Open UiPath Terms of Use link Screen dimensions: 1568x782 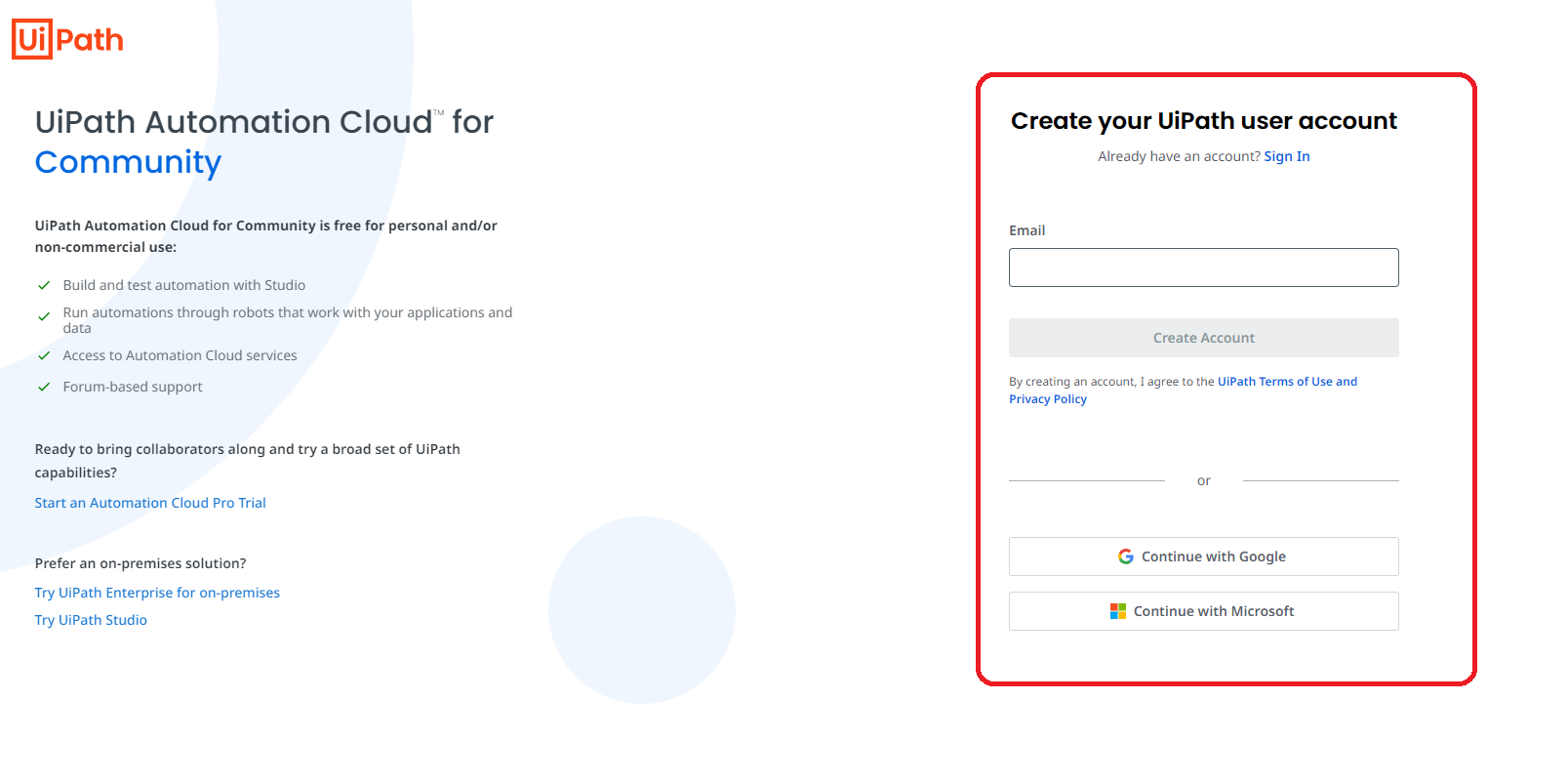click(x=1274, y=382)
